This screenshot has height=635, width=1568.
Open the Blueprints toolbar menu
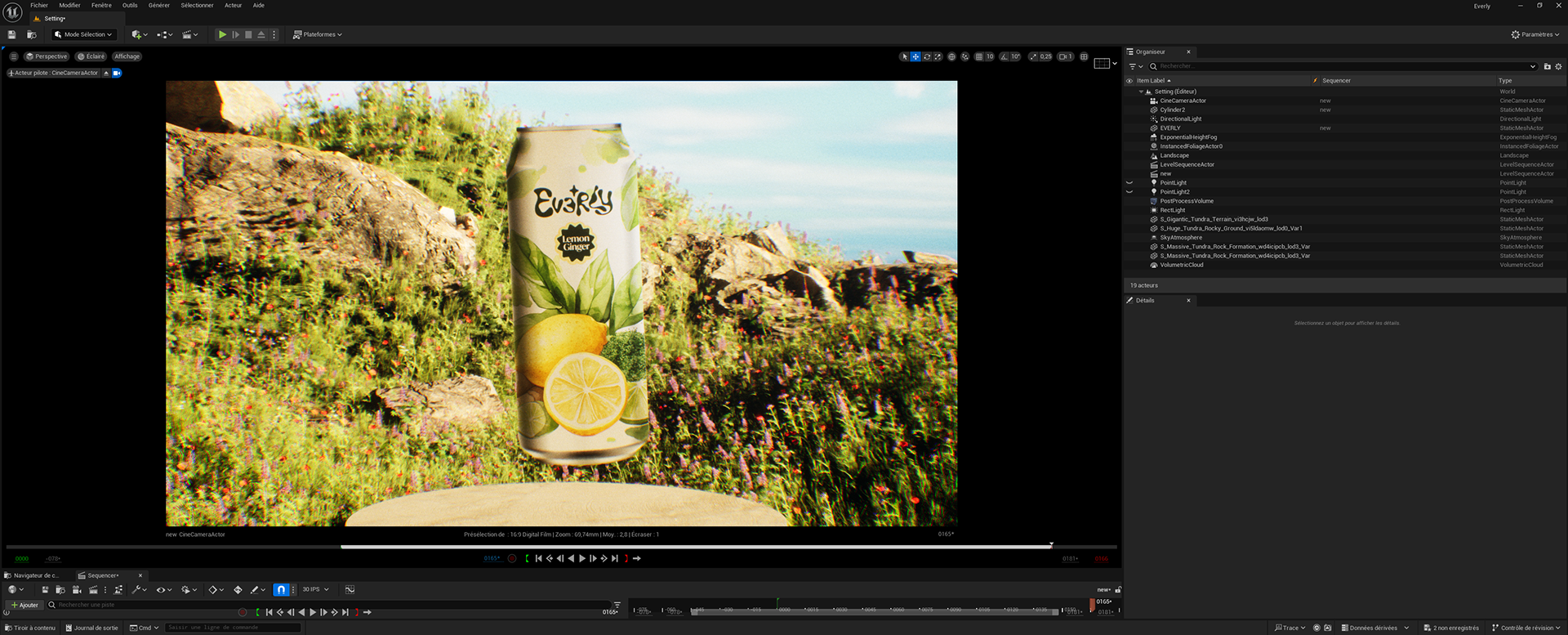(x=165, y=34)
